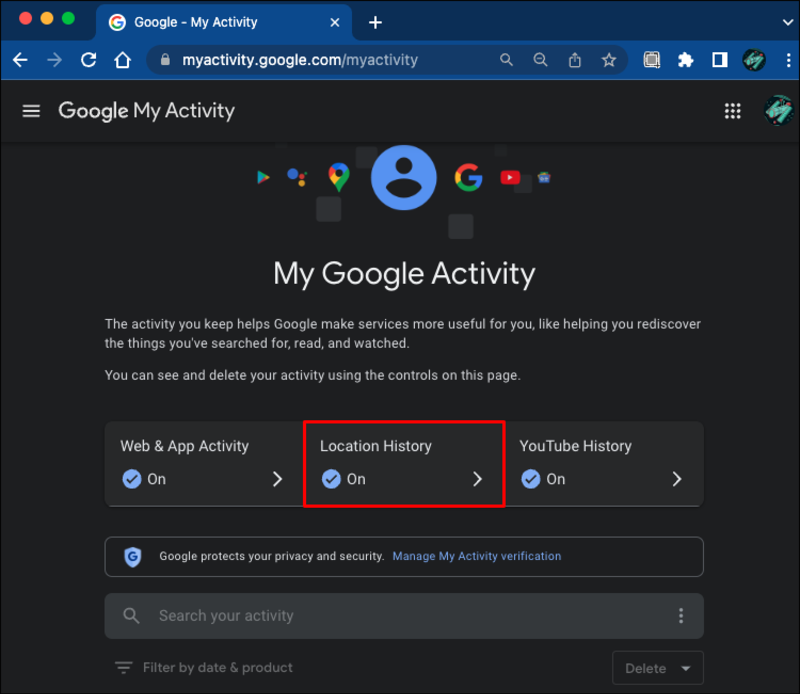Share this page via the share icon
This screenshot has height=694, width=800.
coord(574,60)
